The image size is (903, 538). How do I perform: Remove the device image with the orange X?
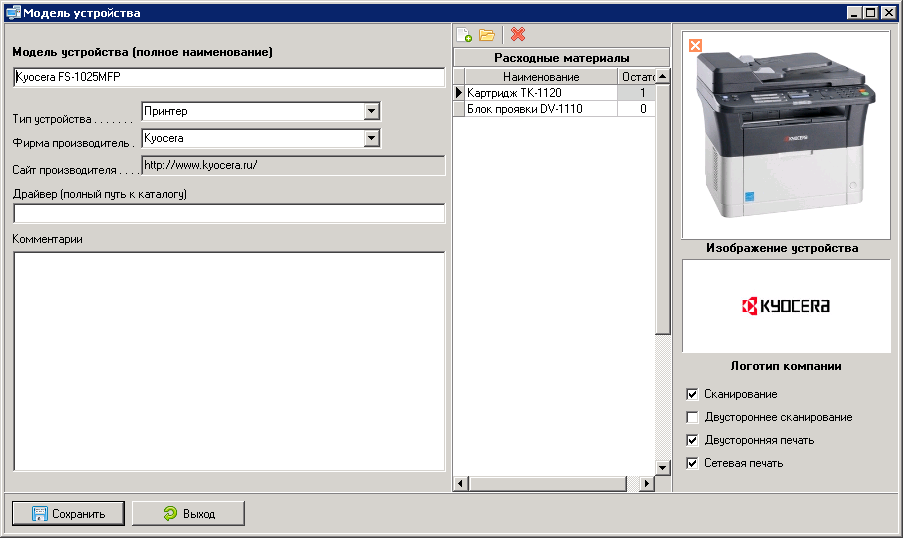tap(696, 46)
